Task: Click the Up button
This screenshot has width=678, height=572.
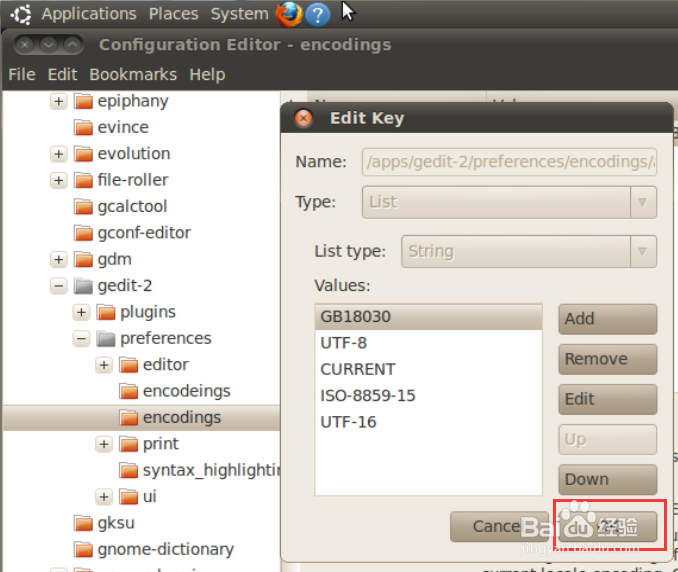Action: coord(608,440)
